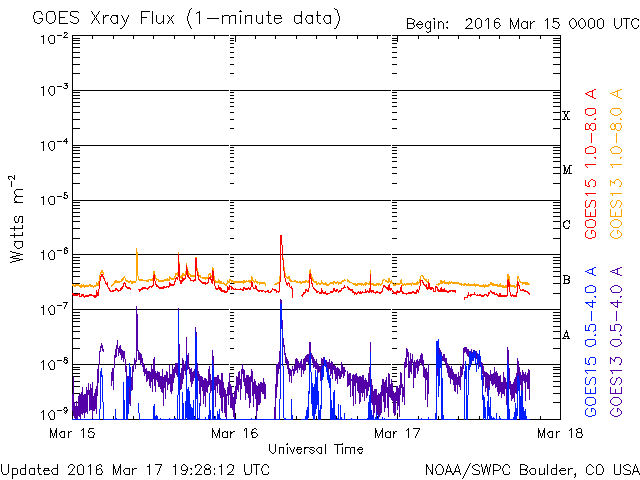Click the Mar 16 date label
640x480 pixels.
coord(235,433)
